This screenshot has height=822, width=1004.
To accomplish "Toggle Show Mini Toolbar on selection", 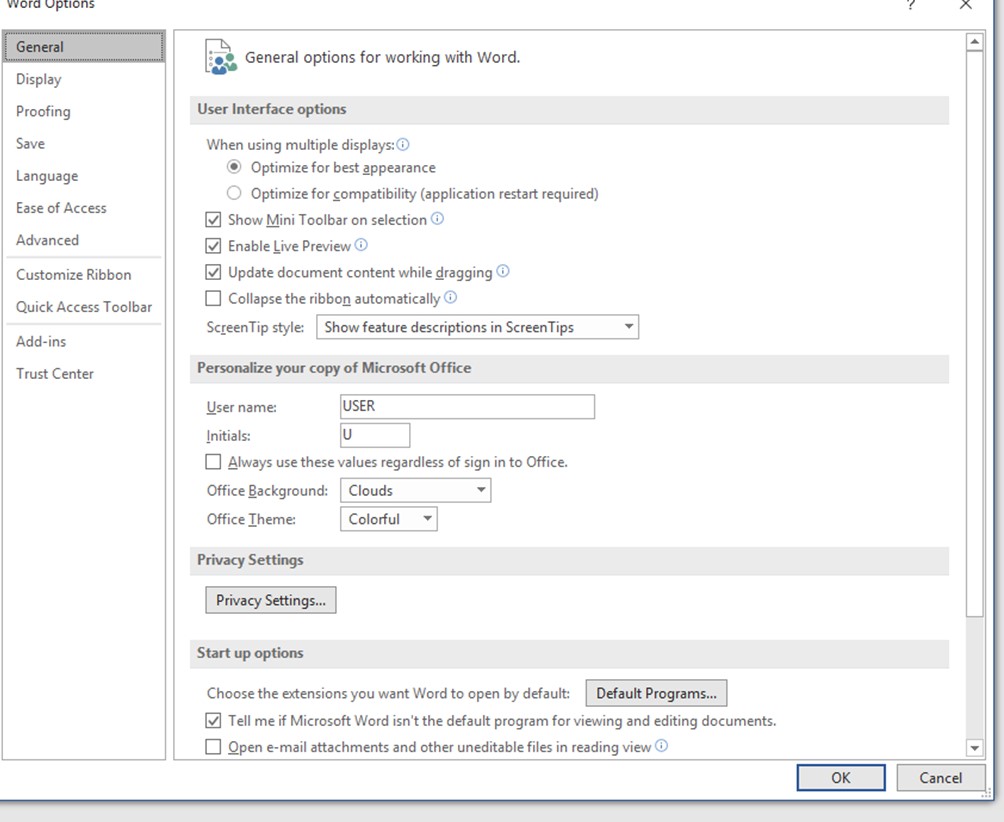I will click(x=213, y=220).
